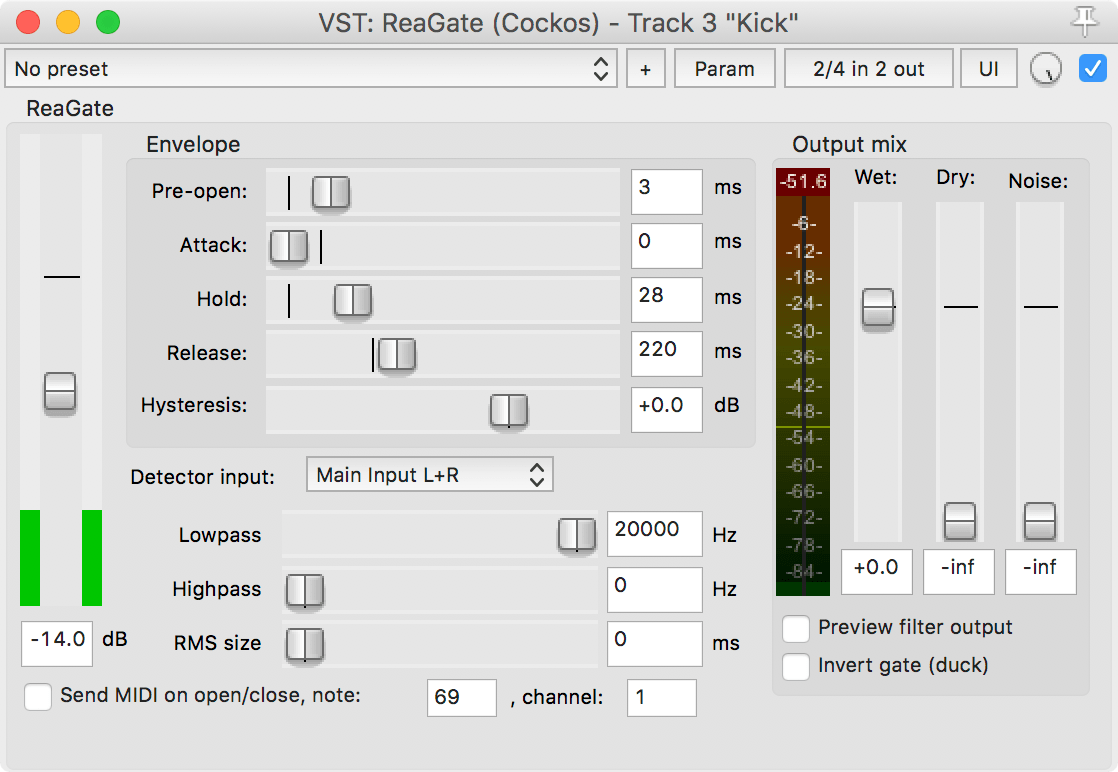This screenshot has height=772, width=1118.
Task: Click the Wet output fader handle
Action: click(878, 308)
